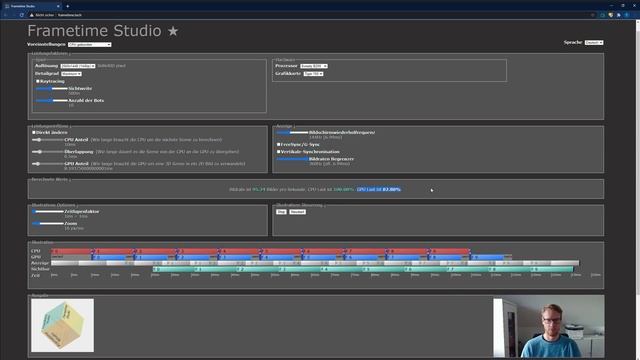
Task: Adjust the CPU Anteil slider
Action: [47, 140]
